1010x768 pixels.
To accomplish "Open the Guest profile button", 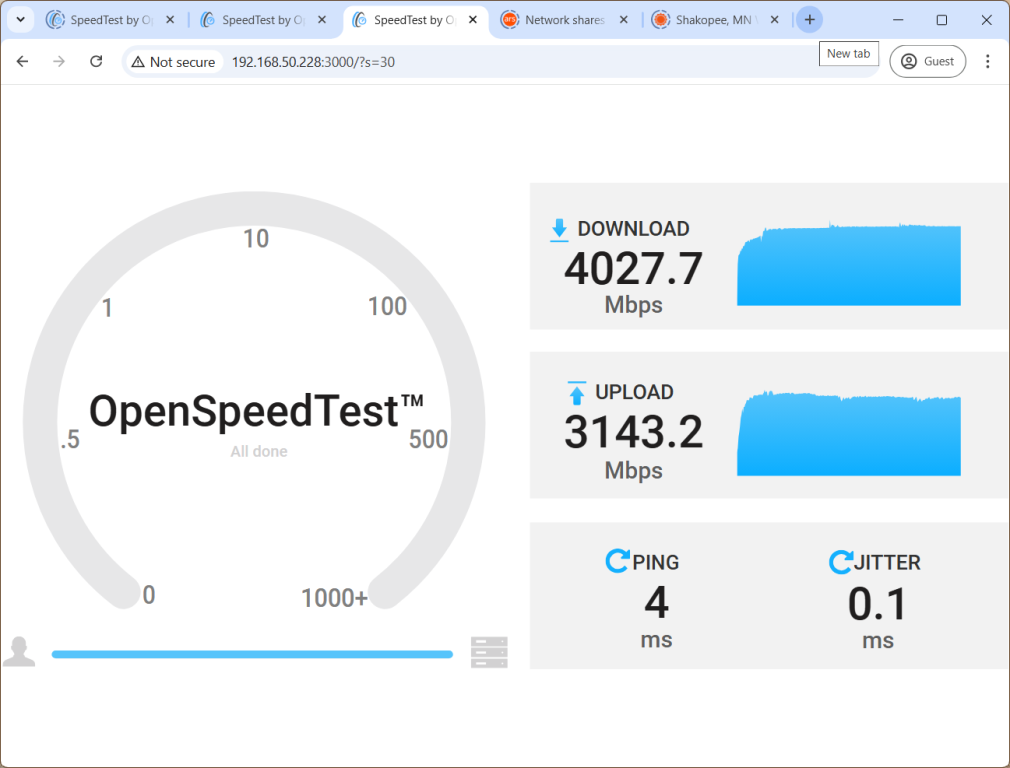I will click(927, 61).
